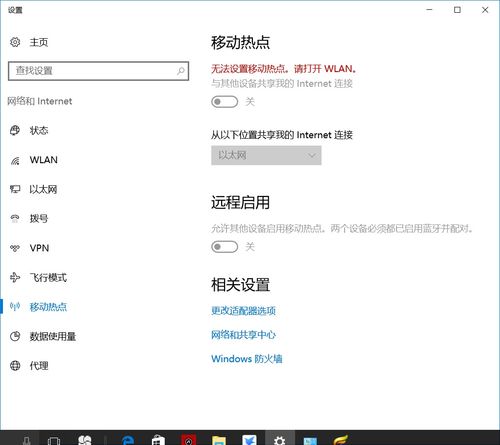
Task: Click the search magnifier icon in 查找设置 box
Action: [180, 71]
